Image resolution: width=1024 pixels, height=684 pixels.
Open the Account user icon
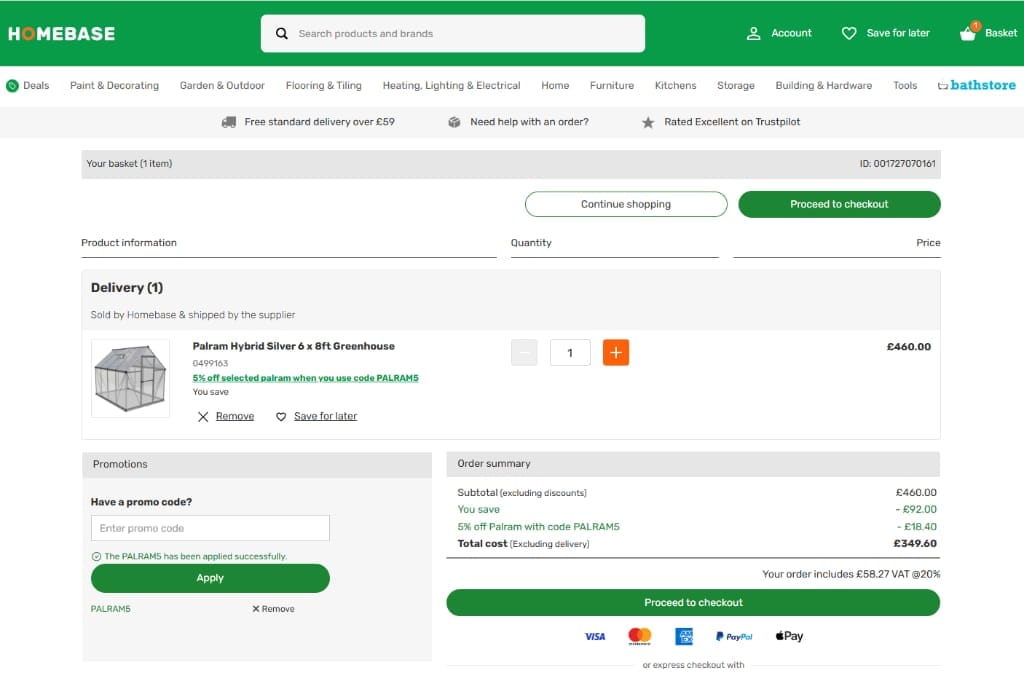click(753, 33)
